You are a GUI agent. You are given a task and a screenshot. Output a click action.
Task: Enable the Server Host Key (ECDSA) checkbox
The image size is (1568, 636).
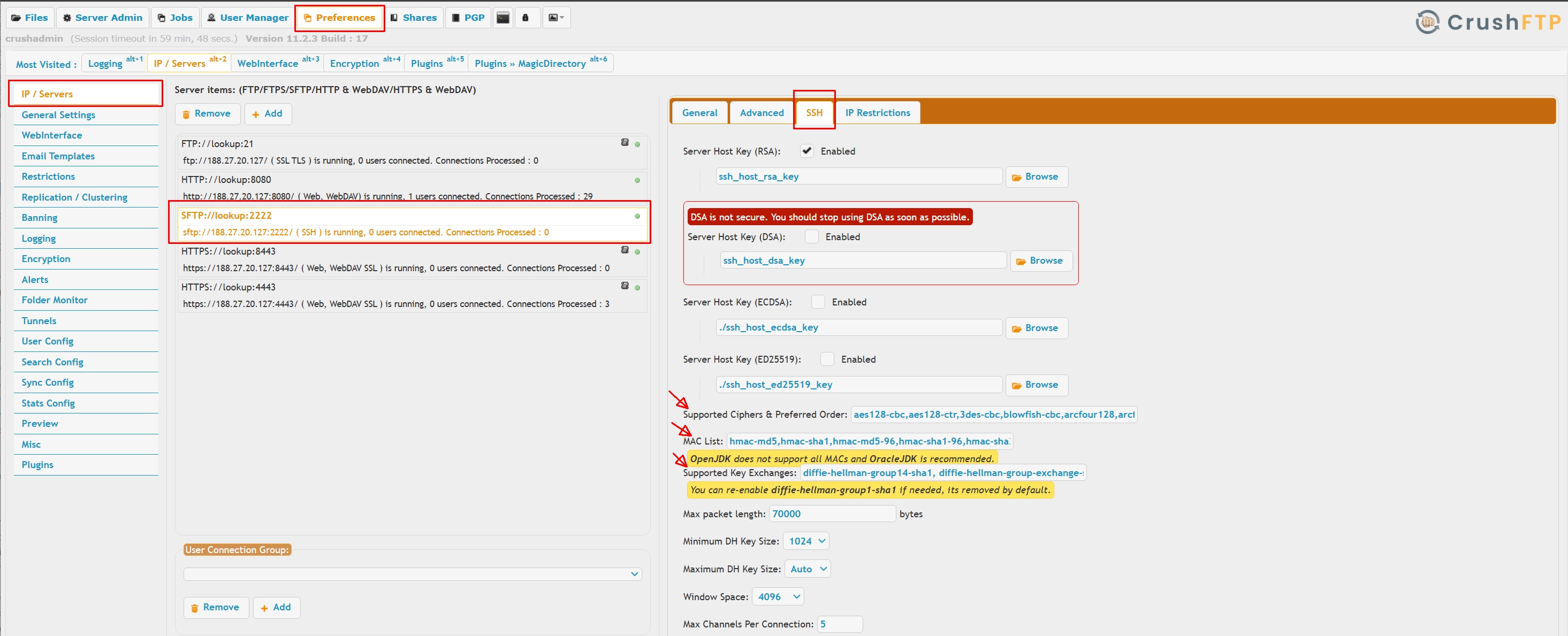[x=818, y=302]
